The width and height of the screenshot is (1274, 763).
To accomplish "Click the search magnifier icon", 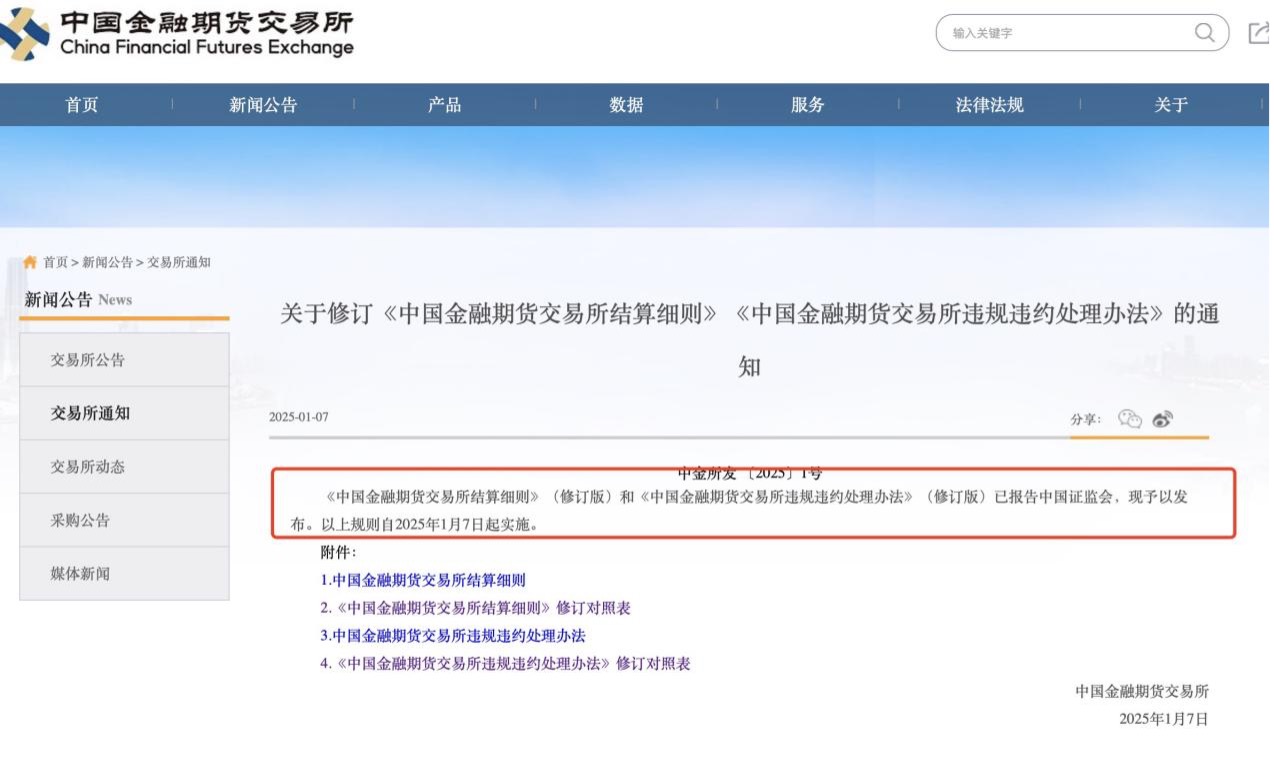I will pyautogui.click(x=1204, y=33).
